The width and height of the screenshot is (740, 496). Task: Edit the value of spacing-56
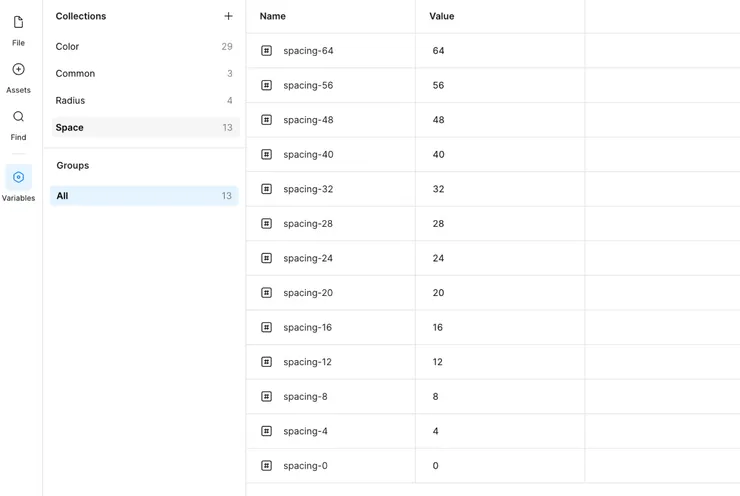pos(439,86)
